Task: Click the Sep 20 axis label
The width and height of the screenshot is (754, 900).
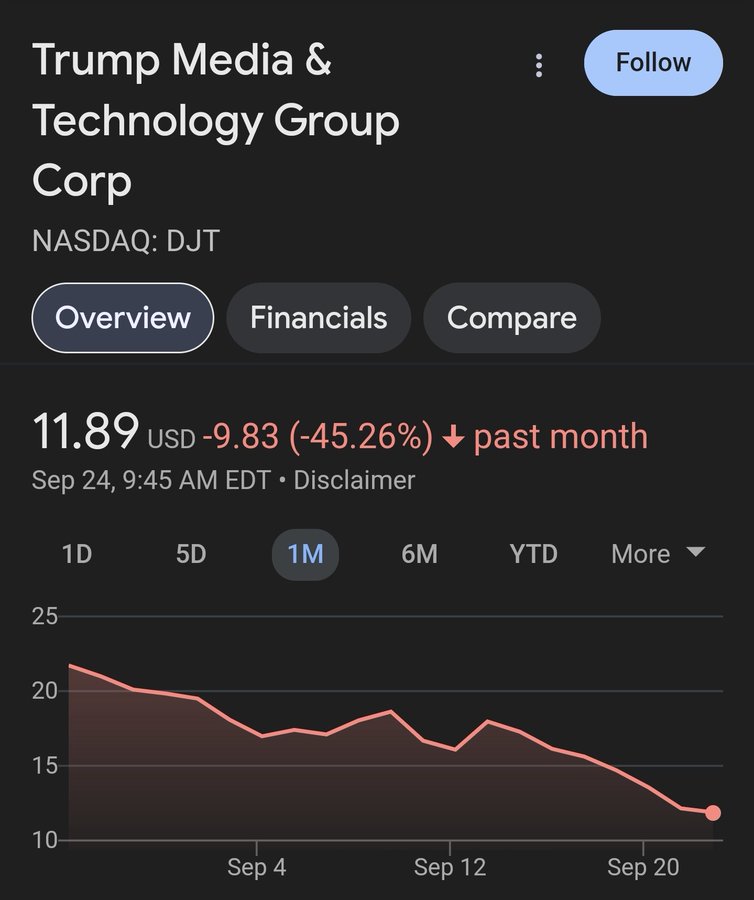Action: tap(642, 867)
